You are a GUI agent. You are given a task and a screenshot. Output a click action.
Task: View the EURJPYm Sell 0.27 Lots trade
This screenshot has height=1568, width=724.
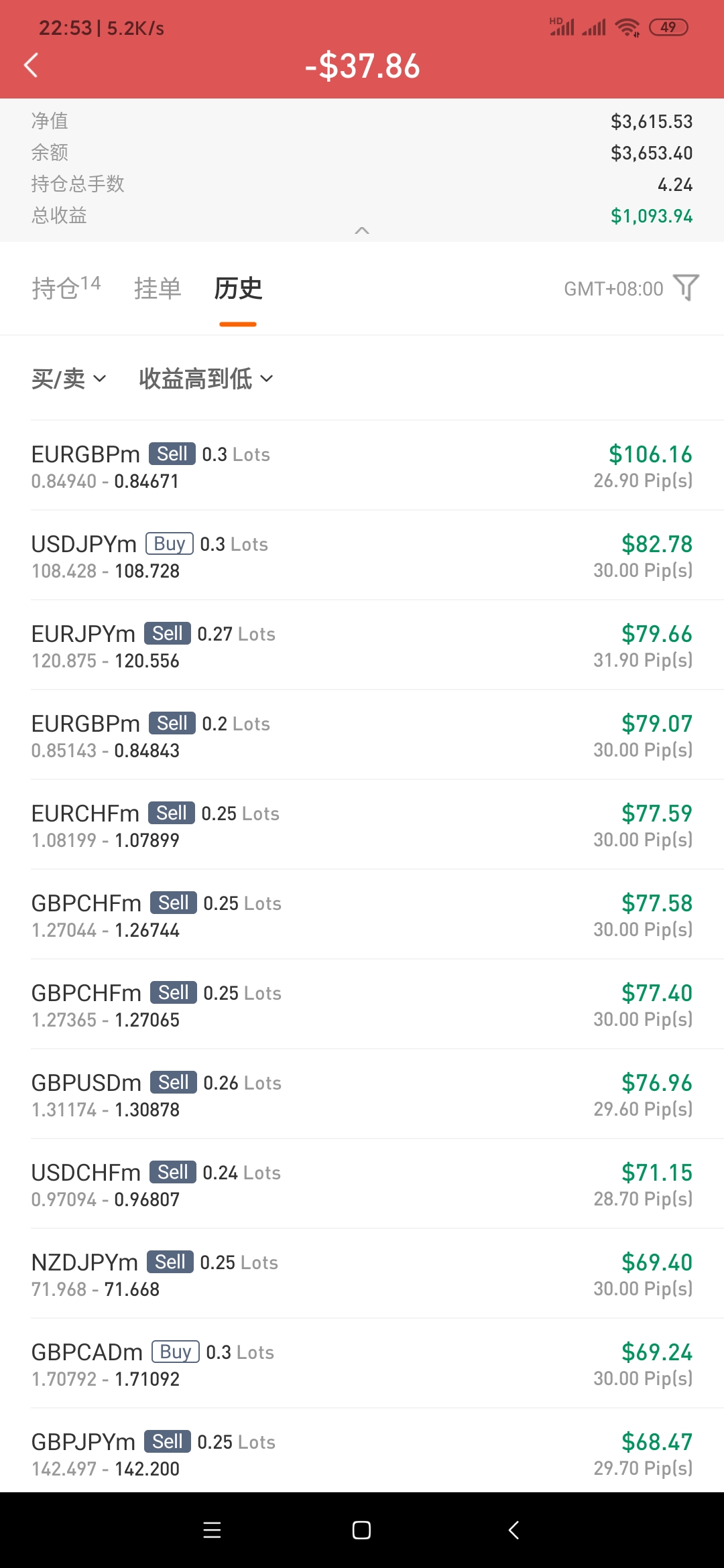tap(362, 645)
